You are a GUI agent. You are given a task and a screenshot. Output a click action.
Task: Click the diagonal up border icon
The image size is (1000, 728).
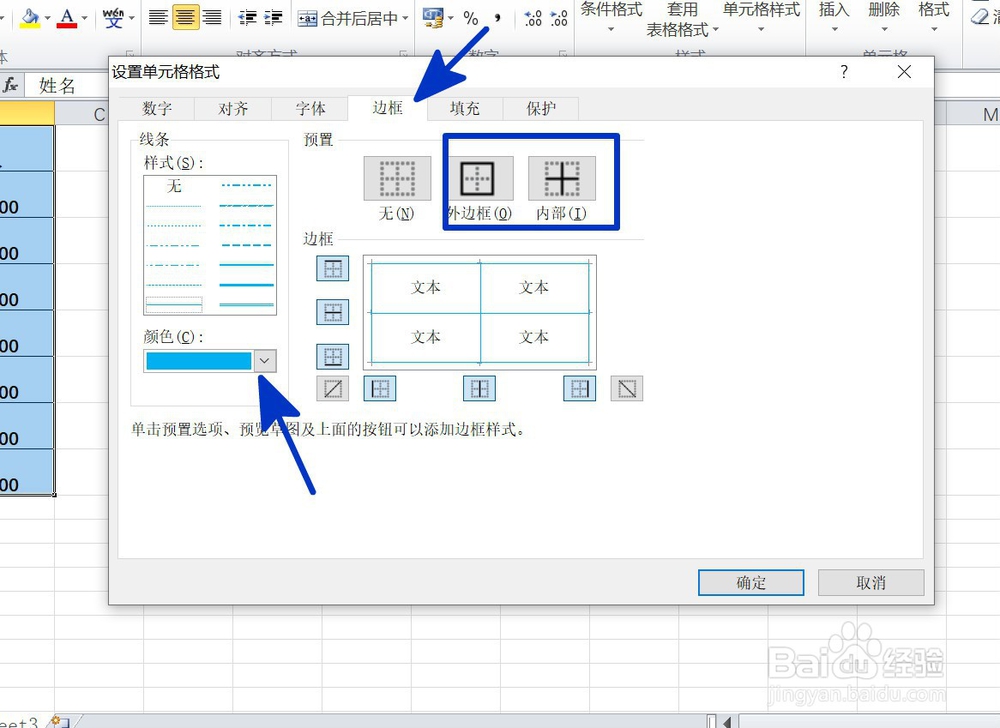coord(332,388)
